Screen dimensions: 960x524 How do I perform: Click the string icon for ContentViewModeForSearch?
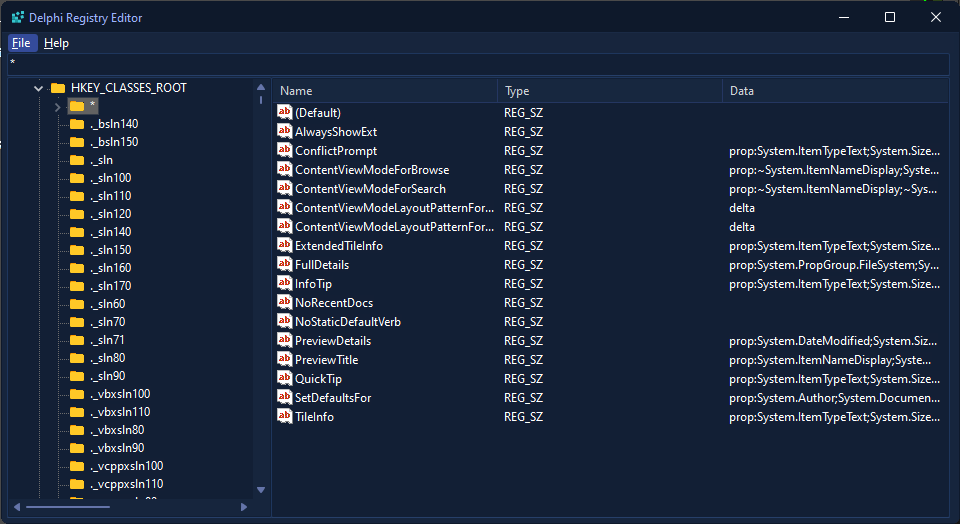(x=285, y=188)
